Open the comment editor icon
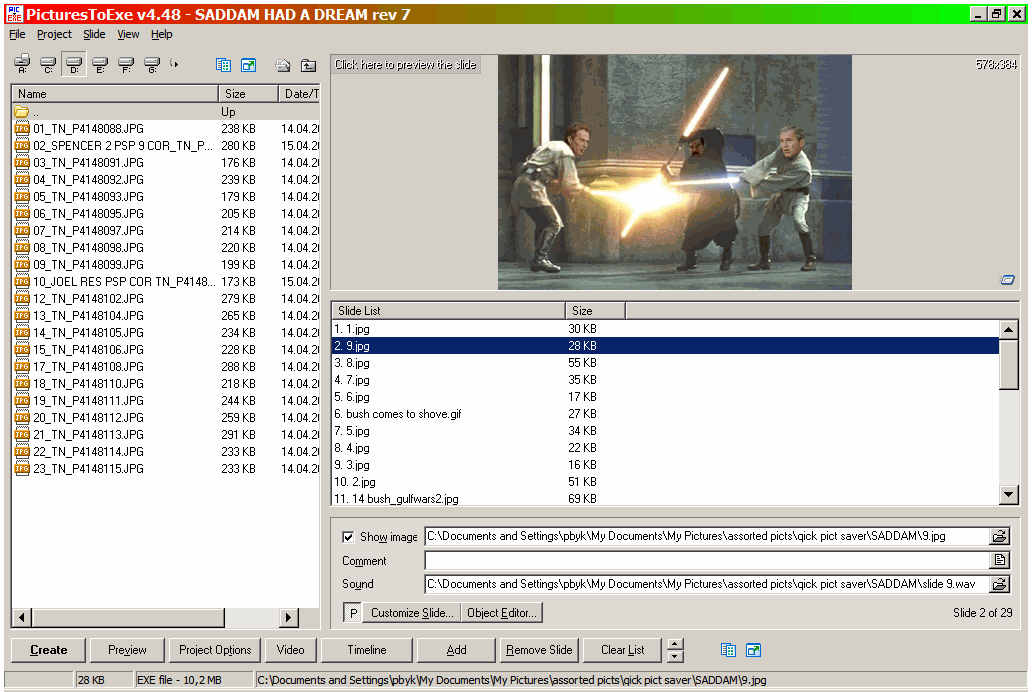This screenshot has width=1032, height=692. (x=999, y=561)
